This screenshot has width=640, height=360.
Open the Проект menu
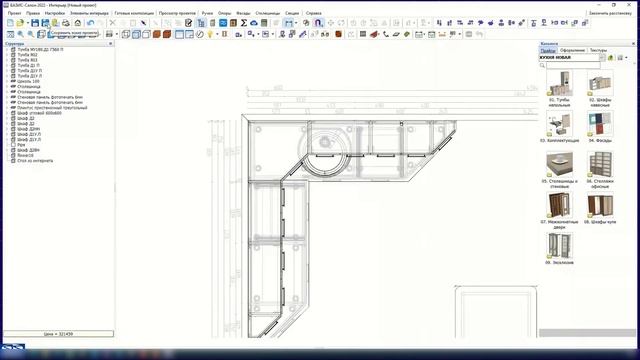click(x=14, y=13)
